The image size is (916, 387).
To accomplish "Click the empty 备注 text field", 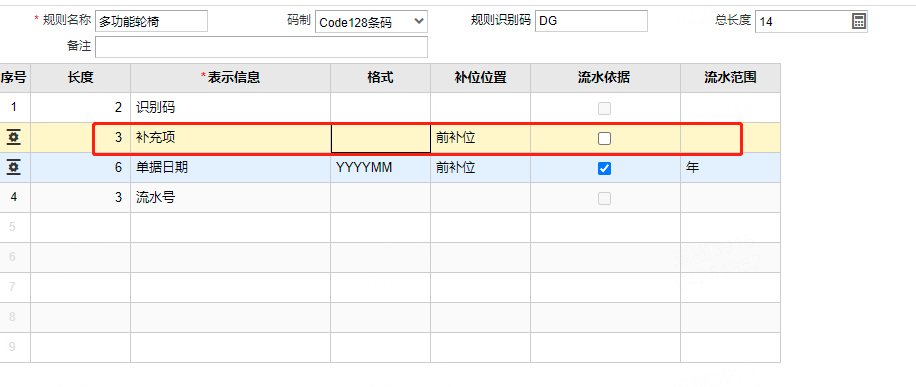I will click(x=261, y=47).
